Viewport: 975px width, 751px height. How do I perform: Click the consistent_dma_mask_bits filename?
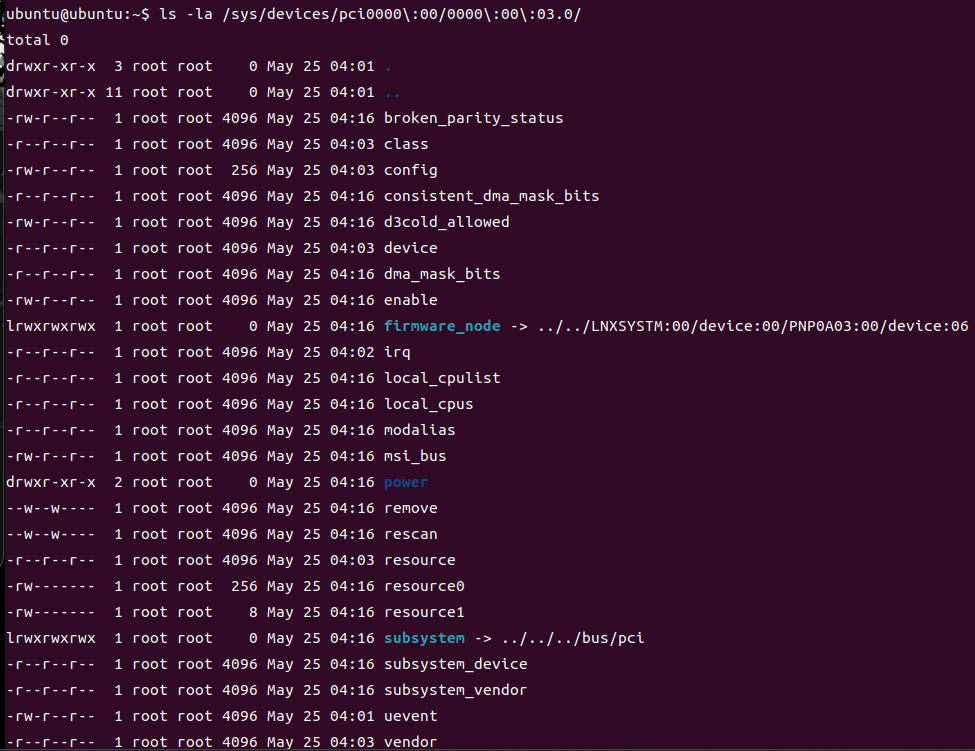point(491,196)
